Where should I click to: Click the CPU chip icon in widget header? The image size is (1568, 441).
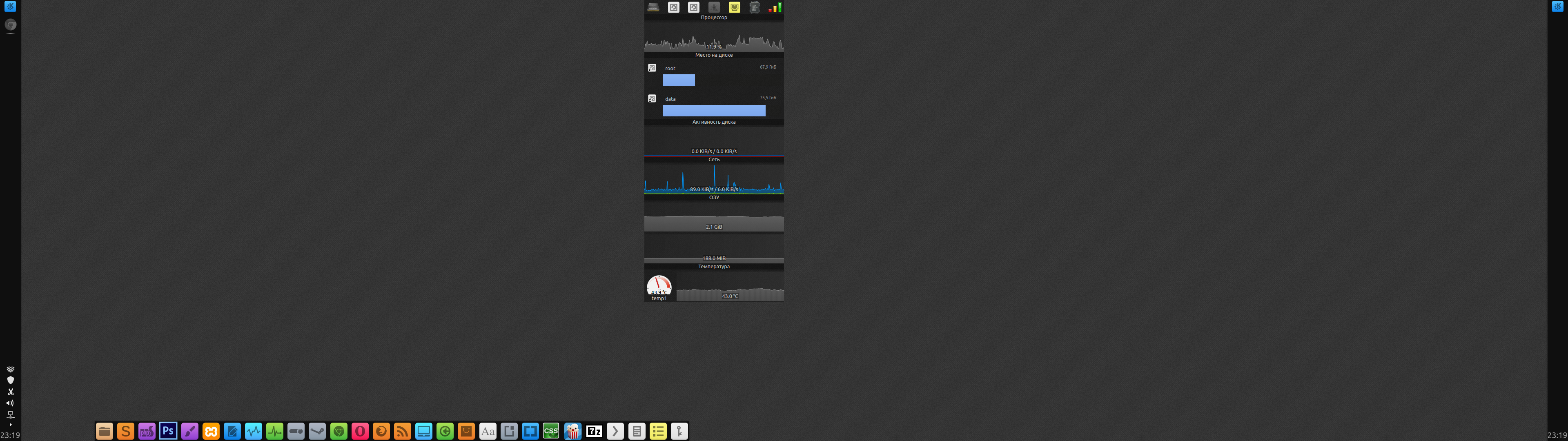point(754,7)
